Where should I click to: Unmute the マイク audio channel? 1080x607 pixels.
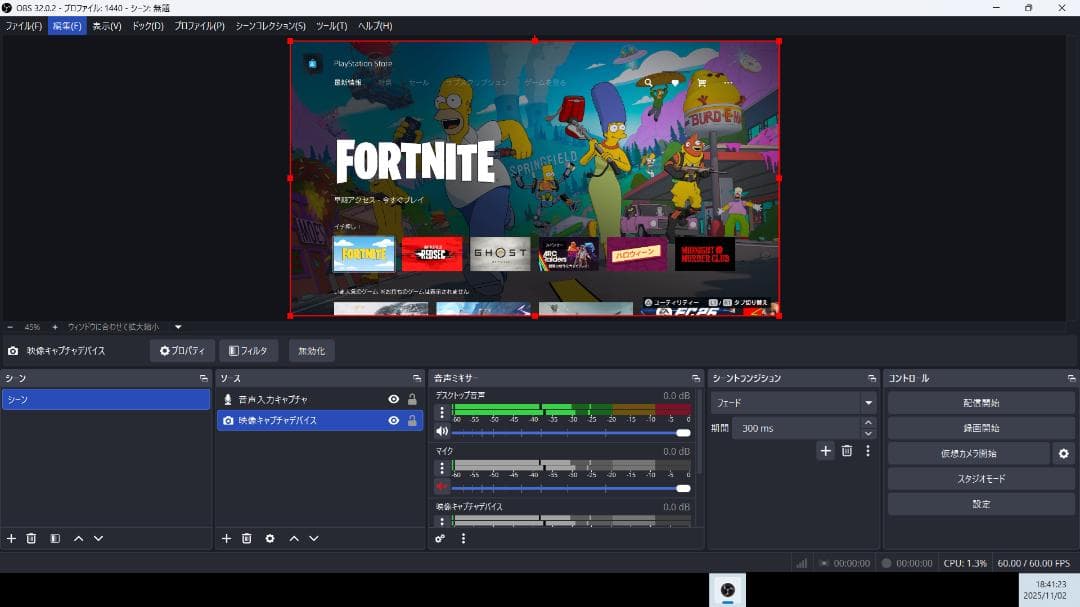[x=442, y=487]
